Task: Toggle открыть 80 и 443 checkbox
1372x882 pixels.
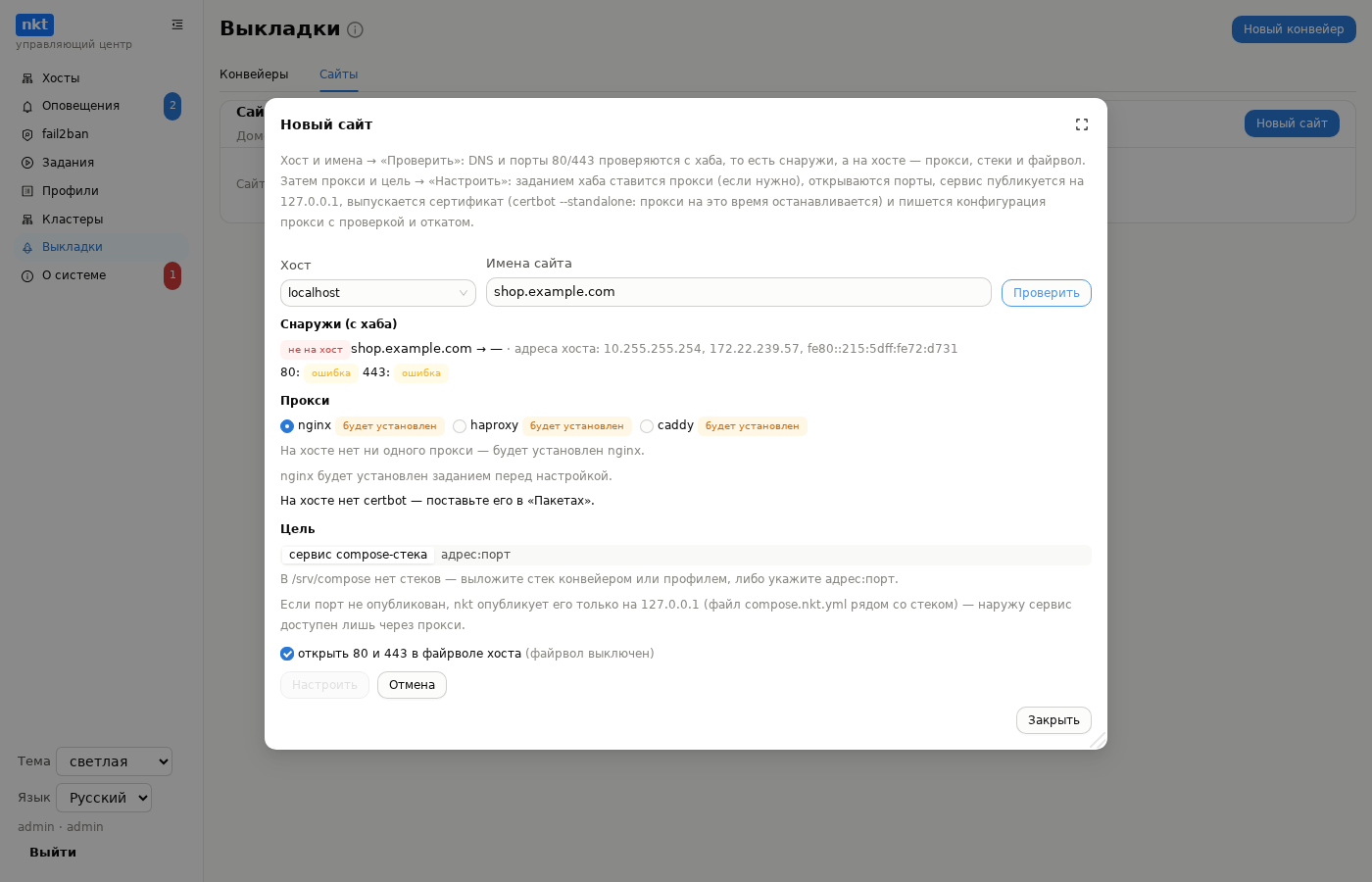Action: pos(287,654)
